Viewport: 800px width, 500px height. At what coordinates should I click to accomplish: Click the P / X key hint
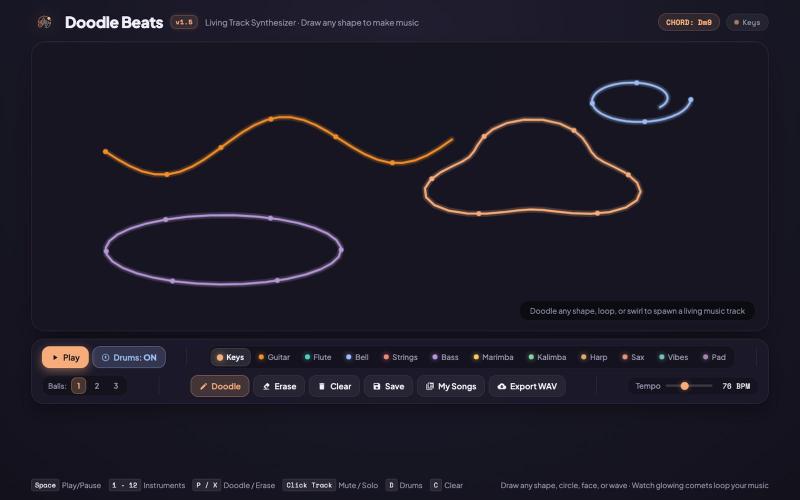click(206, 485)
